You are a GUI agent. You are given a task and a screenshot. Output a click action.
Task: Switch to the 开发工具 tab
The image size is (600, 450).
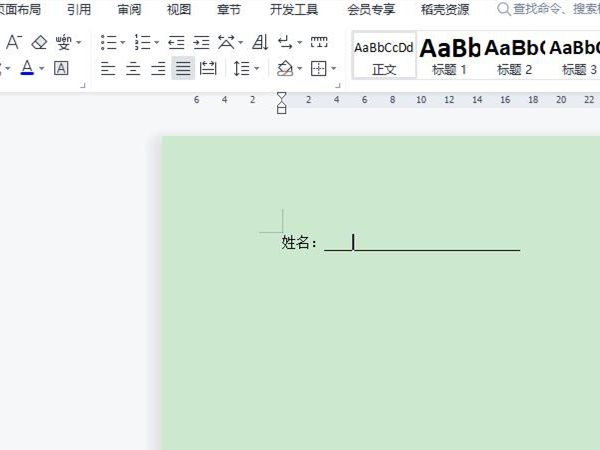(294, 9)
